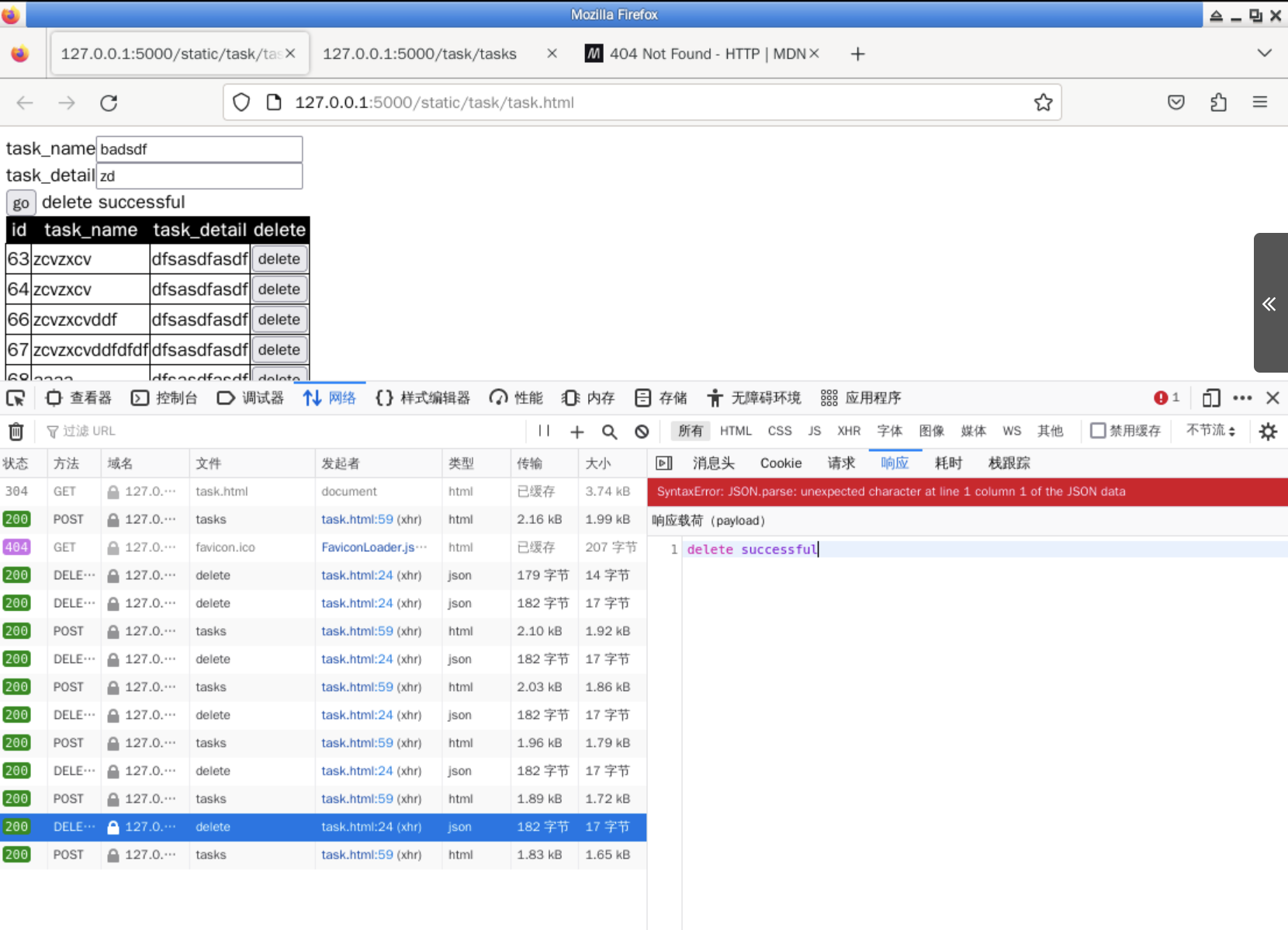Open throttling dropdown 不节流

(1210, 430)
